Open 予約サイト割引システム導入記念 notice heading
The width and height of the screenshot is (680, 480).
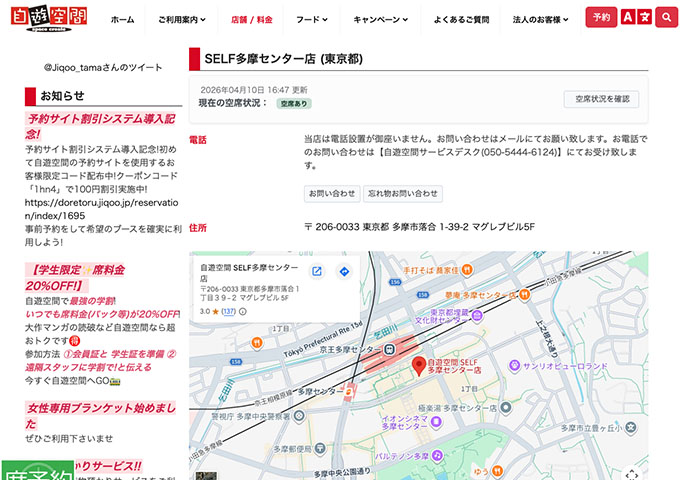coord(101,126)
